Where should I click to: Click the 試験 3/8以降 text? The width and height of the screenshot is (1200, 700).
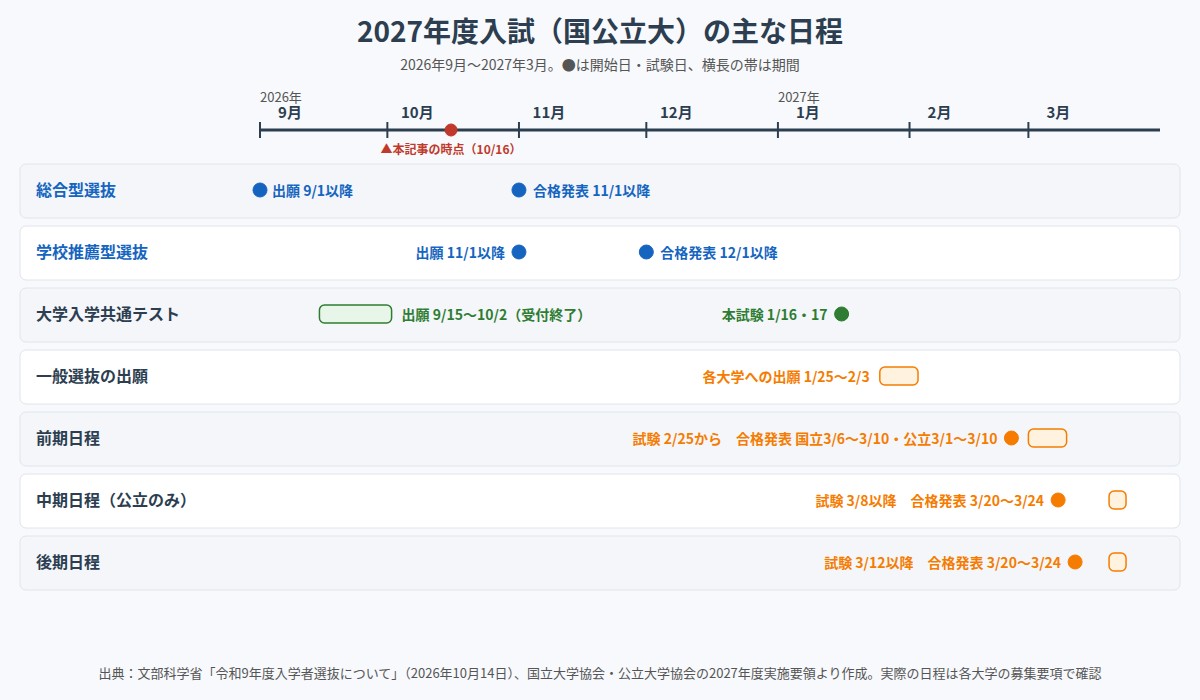(x=856, y=501)
